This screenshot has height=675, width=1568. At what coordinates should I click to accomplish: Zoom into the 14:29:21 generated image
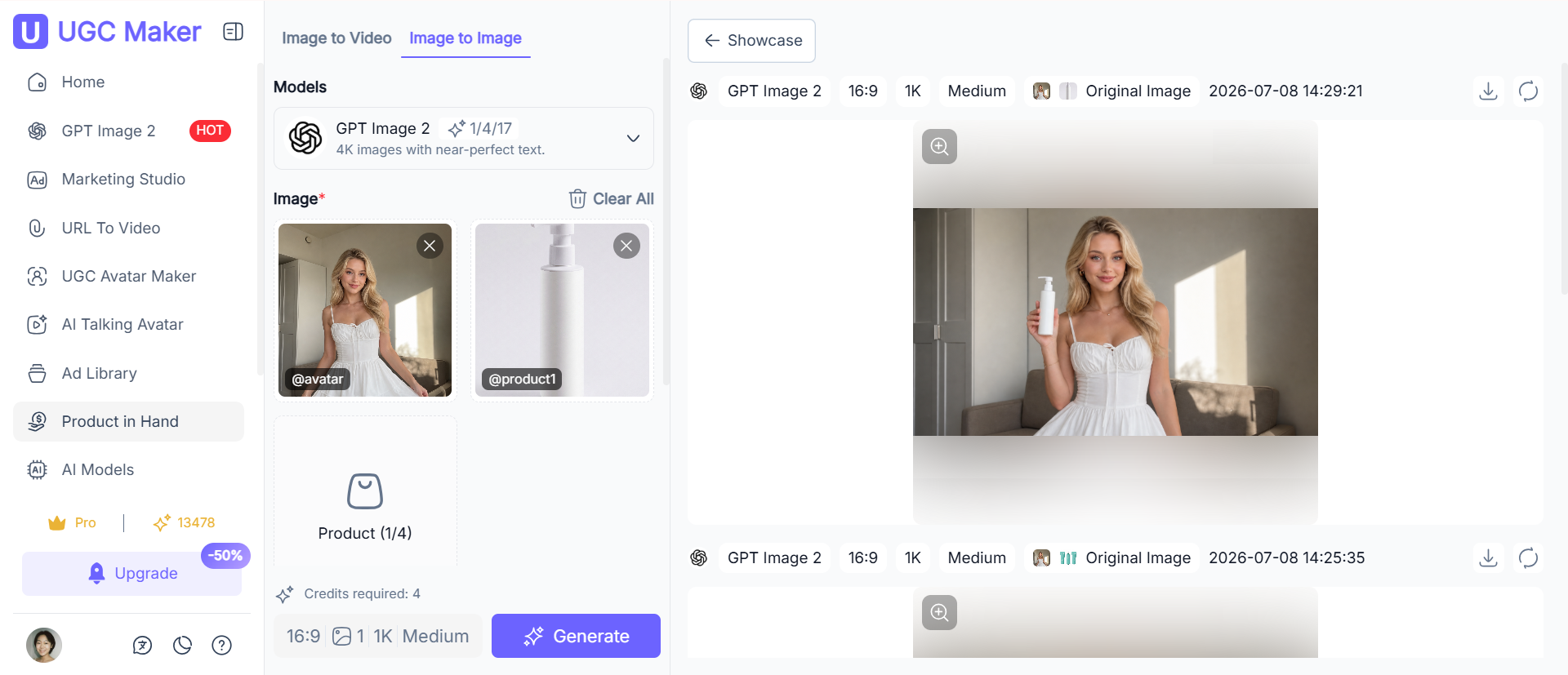939,146
